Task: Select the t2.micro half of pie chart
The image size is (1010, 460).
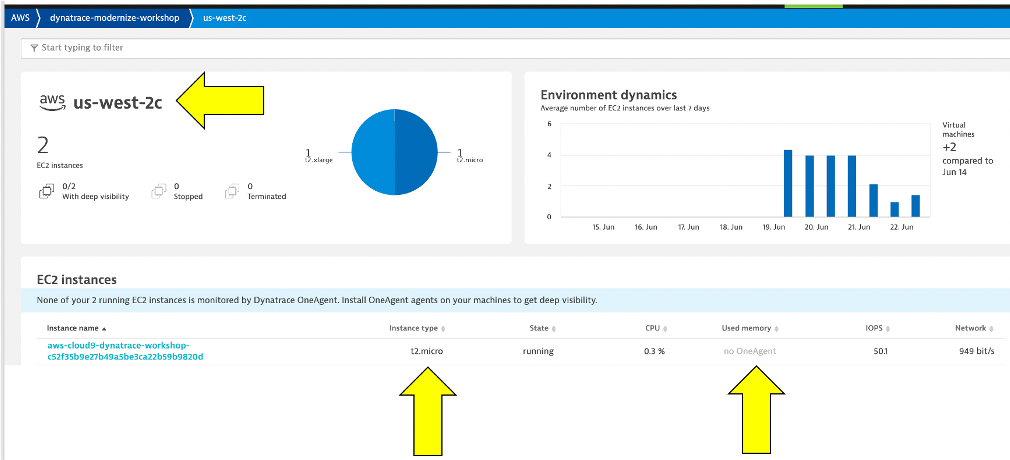Action: (416, 153)
